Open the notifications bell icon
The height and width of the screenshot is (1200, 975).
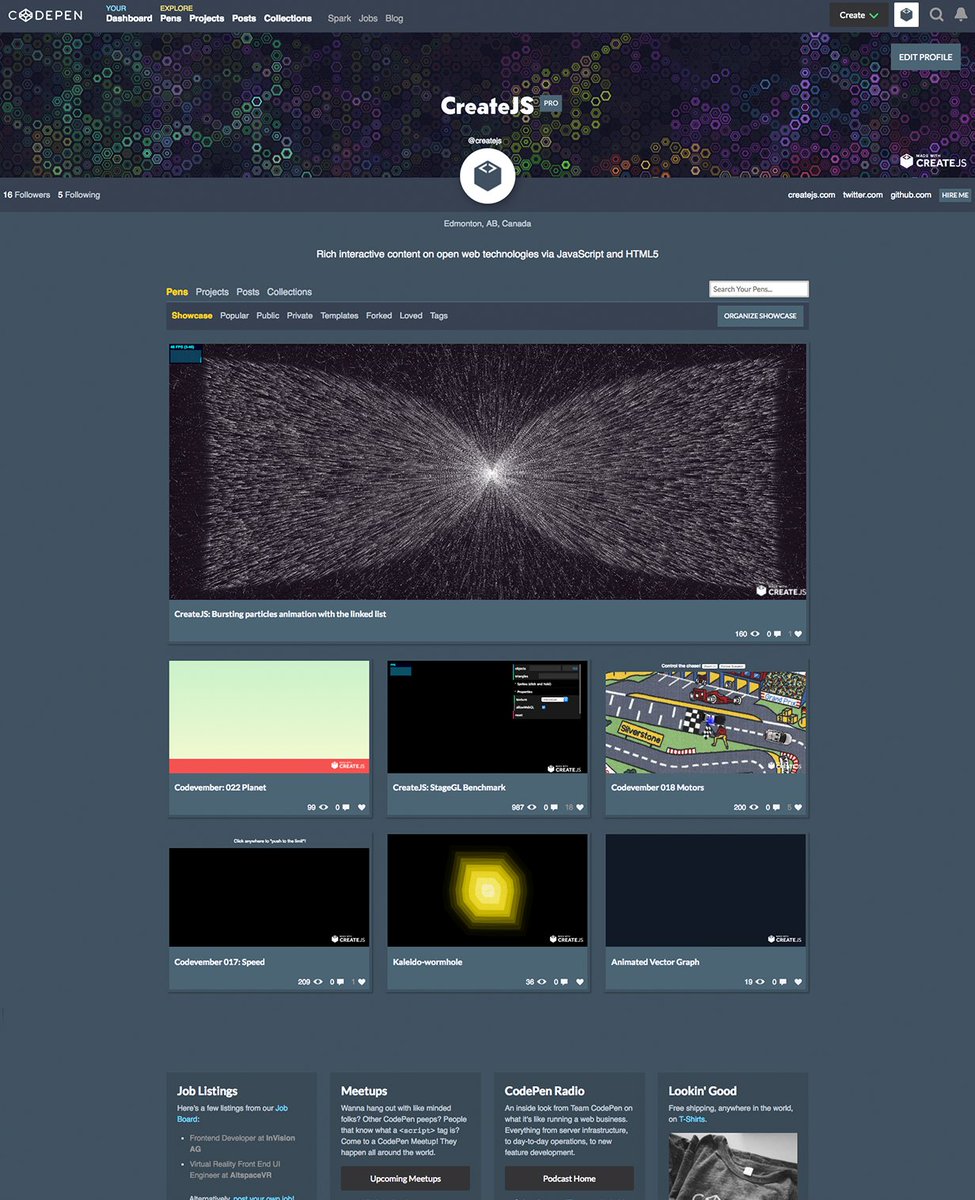[x=961, y=15]
